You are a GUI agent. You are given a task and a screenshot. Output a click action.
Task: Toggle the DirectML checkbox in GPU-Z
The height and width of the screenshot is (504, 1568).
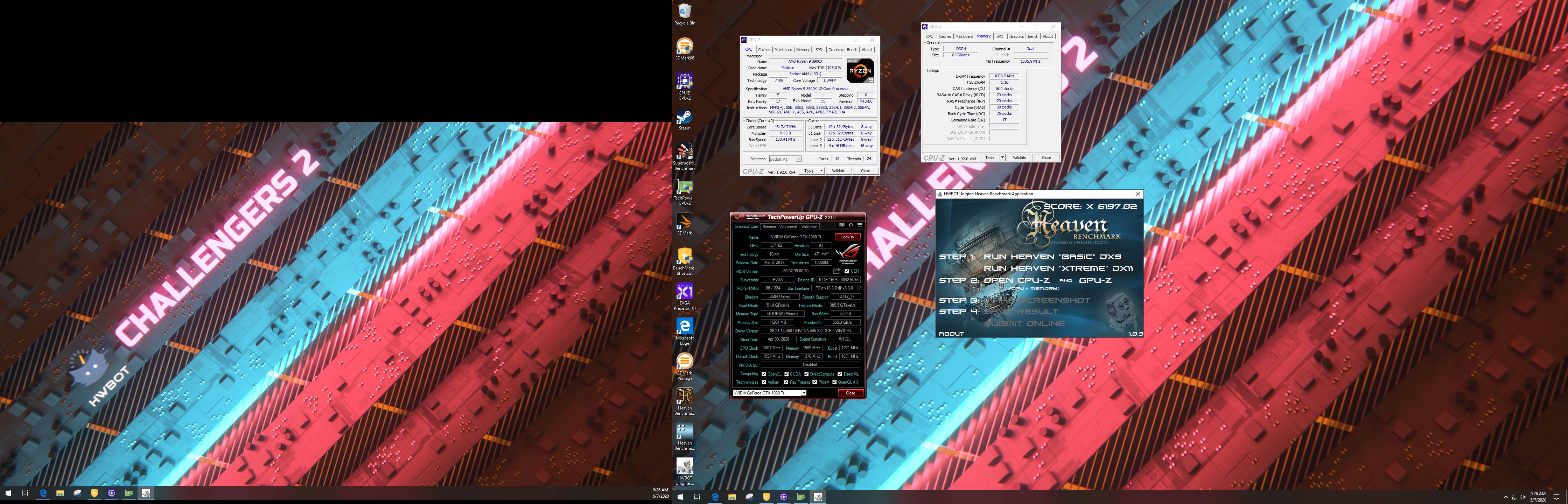pyautogui.click(x=840, y=374)
